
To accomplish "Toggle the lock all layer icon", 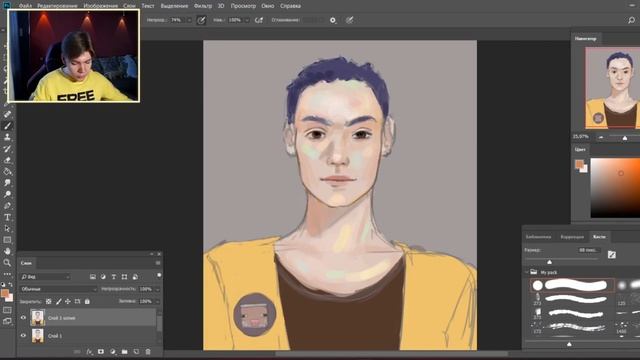I will (x=87, y=301).
